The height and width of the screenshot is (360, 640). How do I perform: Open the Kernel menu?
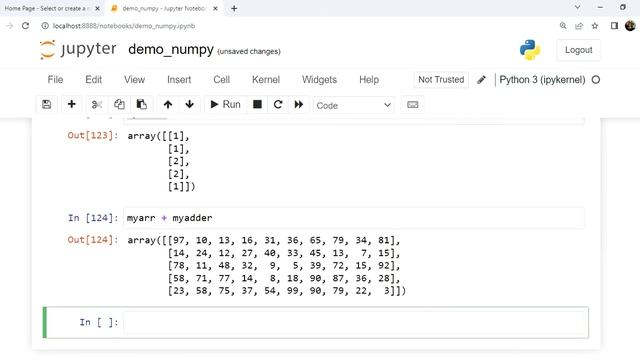coord(266,80)
